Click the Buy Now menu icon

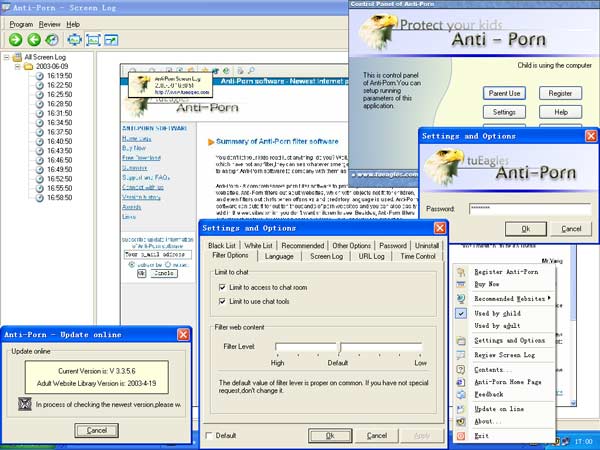click(x=461, y=284)
